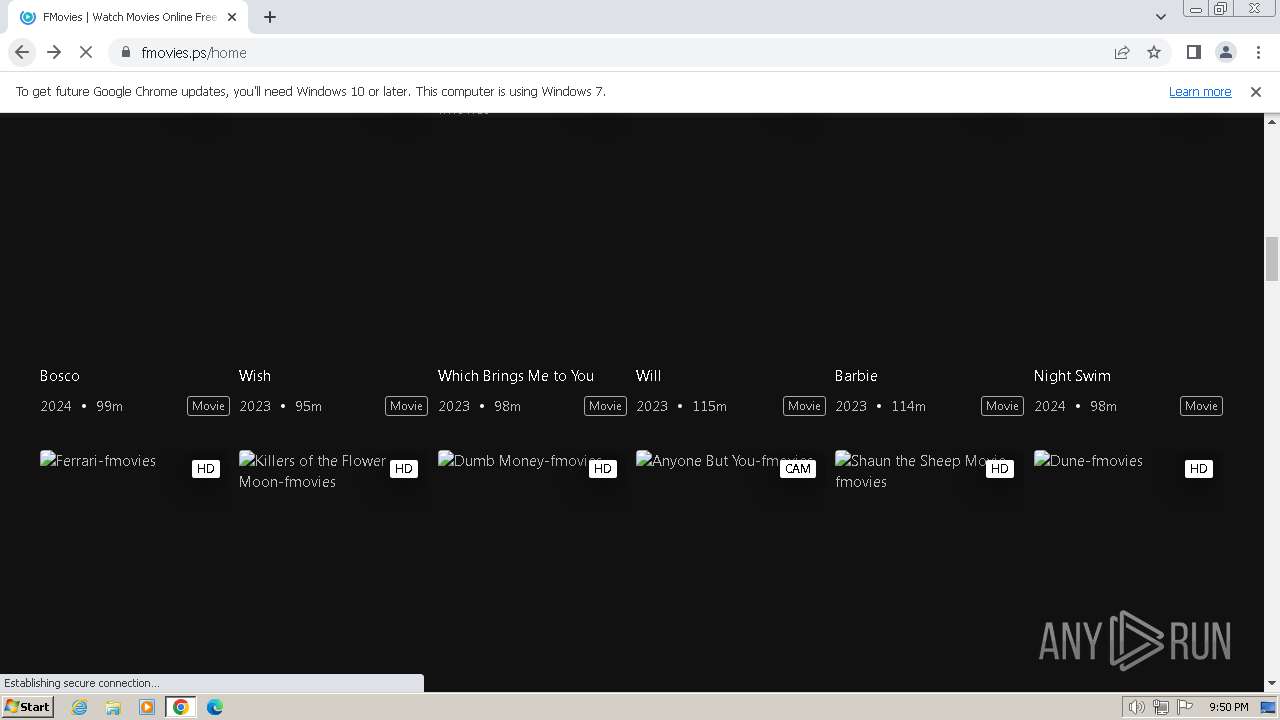Open Windows Media Player from the taskbar

[147, 707]
